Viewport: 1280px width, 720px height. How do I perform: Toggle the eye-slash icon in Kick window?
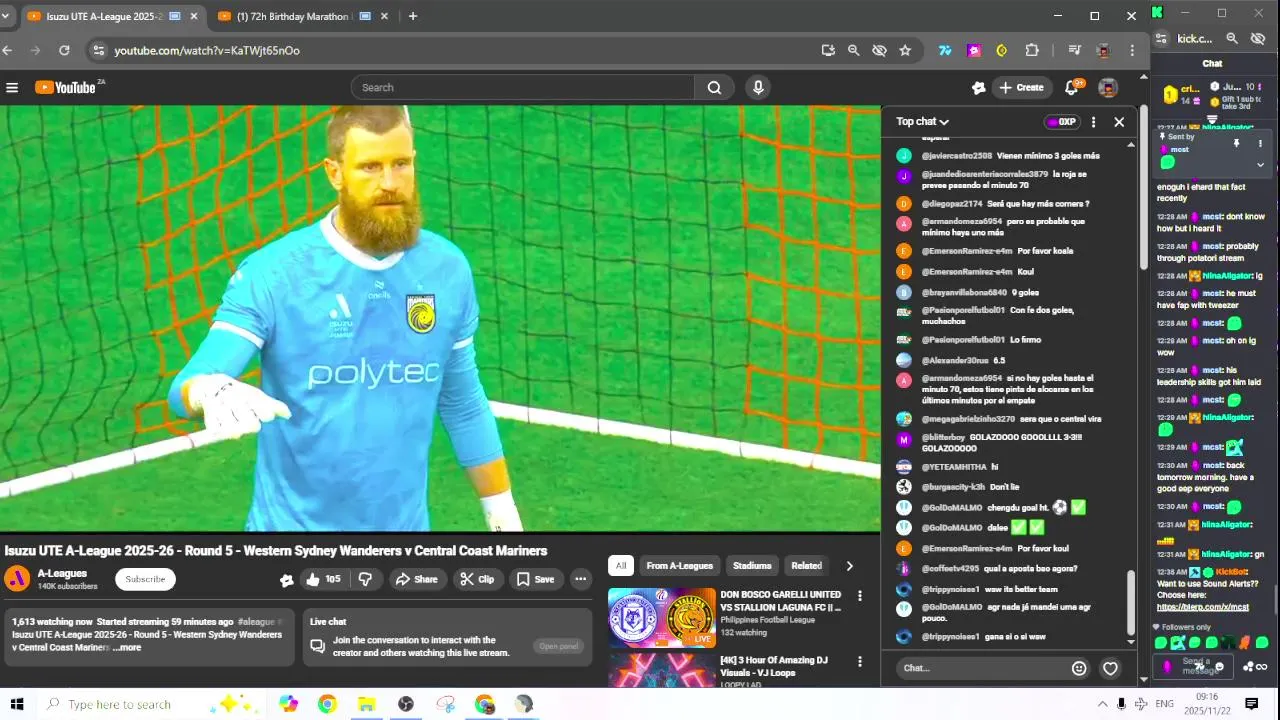(x=1258, y=39)
